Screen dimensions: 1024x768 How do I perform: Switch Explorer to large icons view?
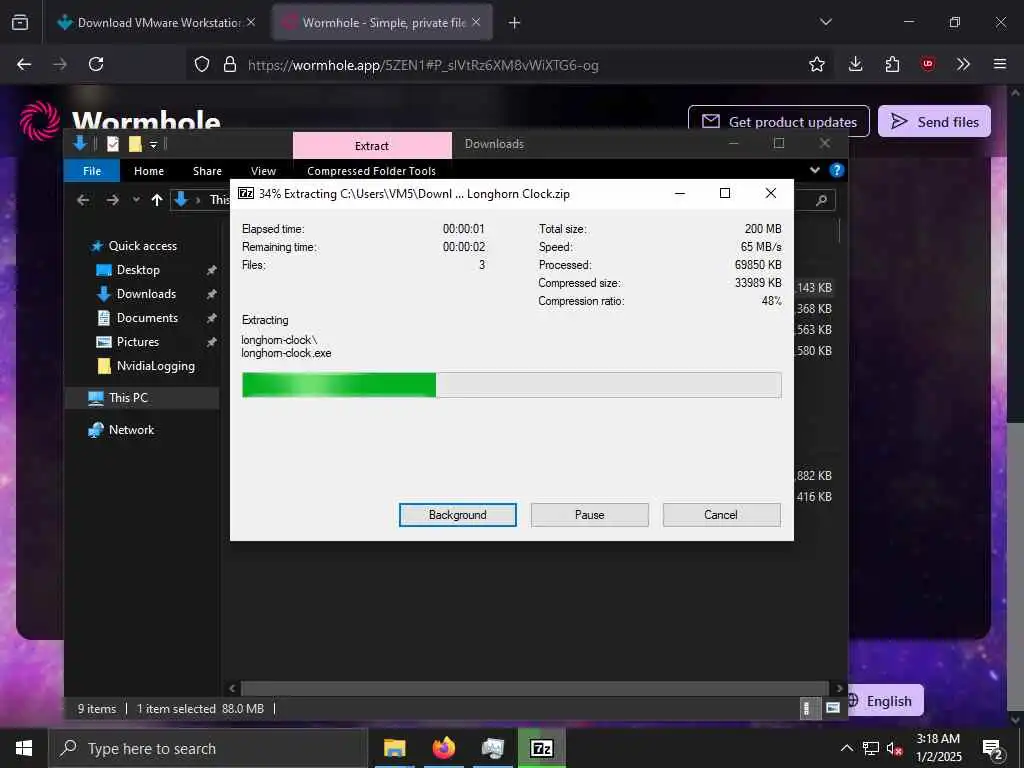click(x=833, y=708)
